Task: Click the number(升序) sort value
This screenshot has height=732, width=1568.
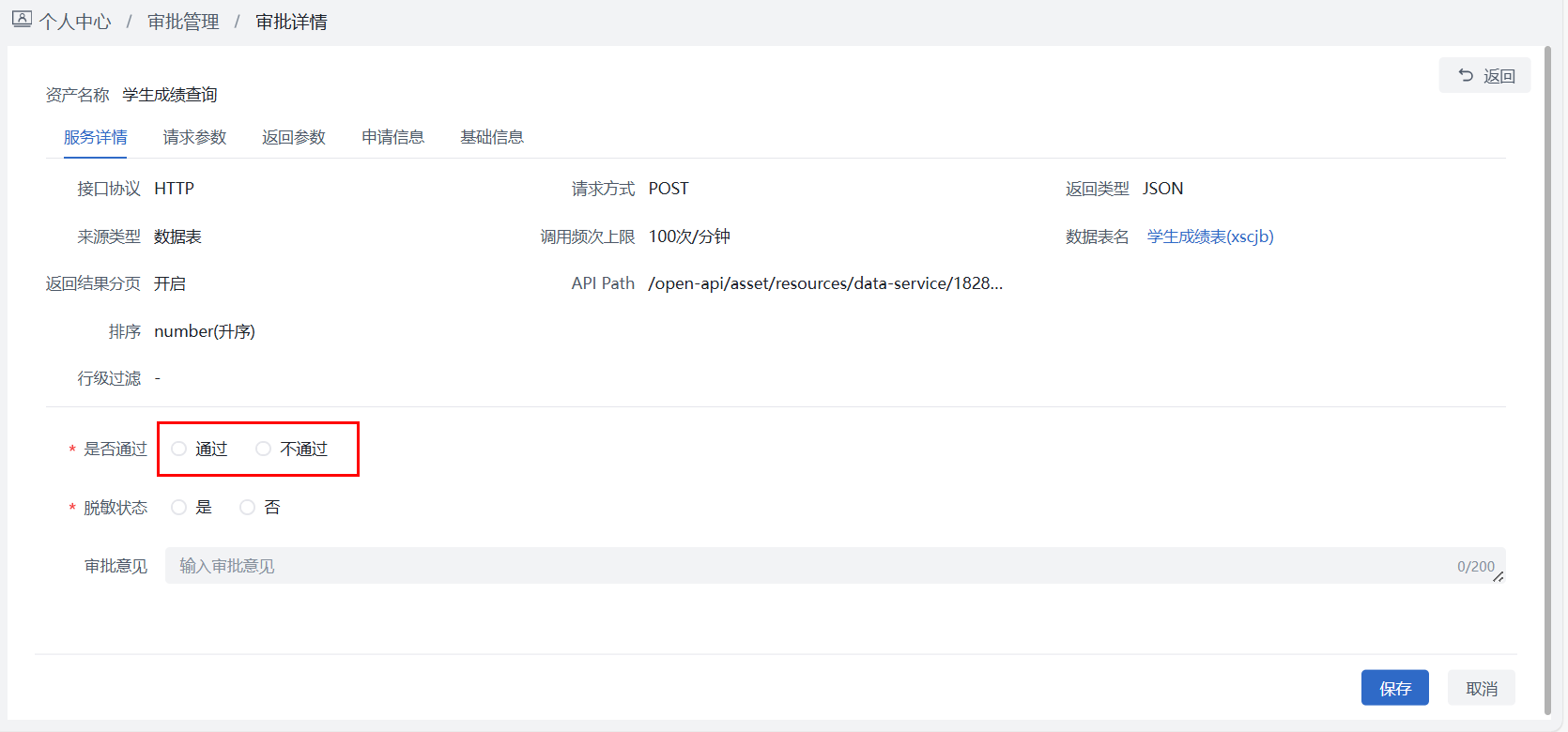Action: pyautogui.click(x=205, y=331)
